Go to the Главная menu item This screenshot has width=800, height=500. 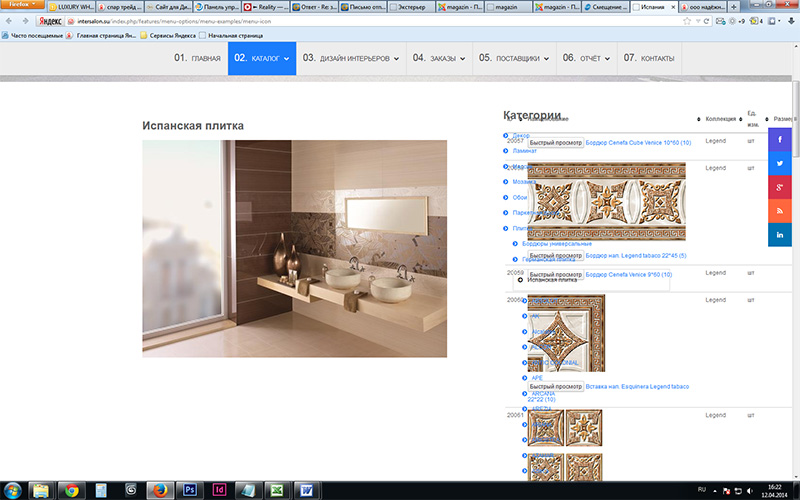click(198, 58)
